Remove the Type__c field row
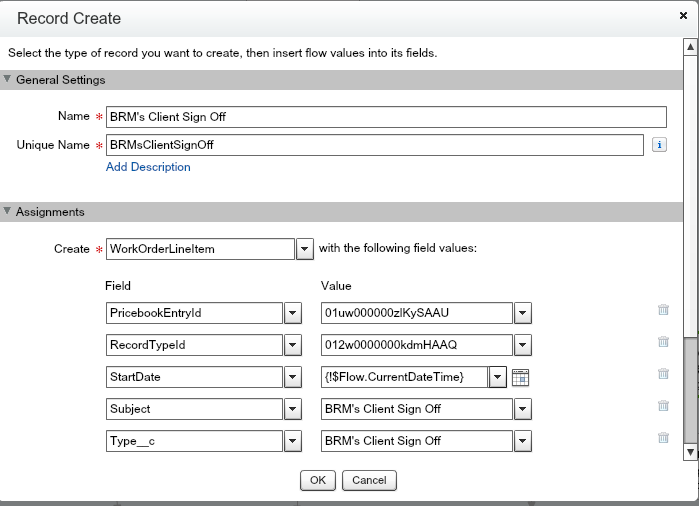 pyautogui.click(x=663, y=438)
